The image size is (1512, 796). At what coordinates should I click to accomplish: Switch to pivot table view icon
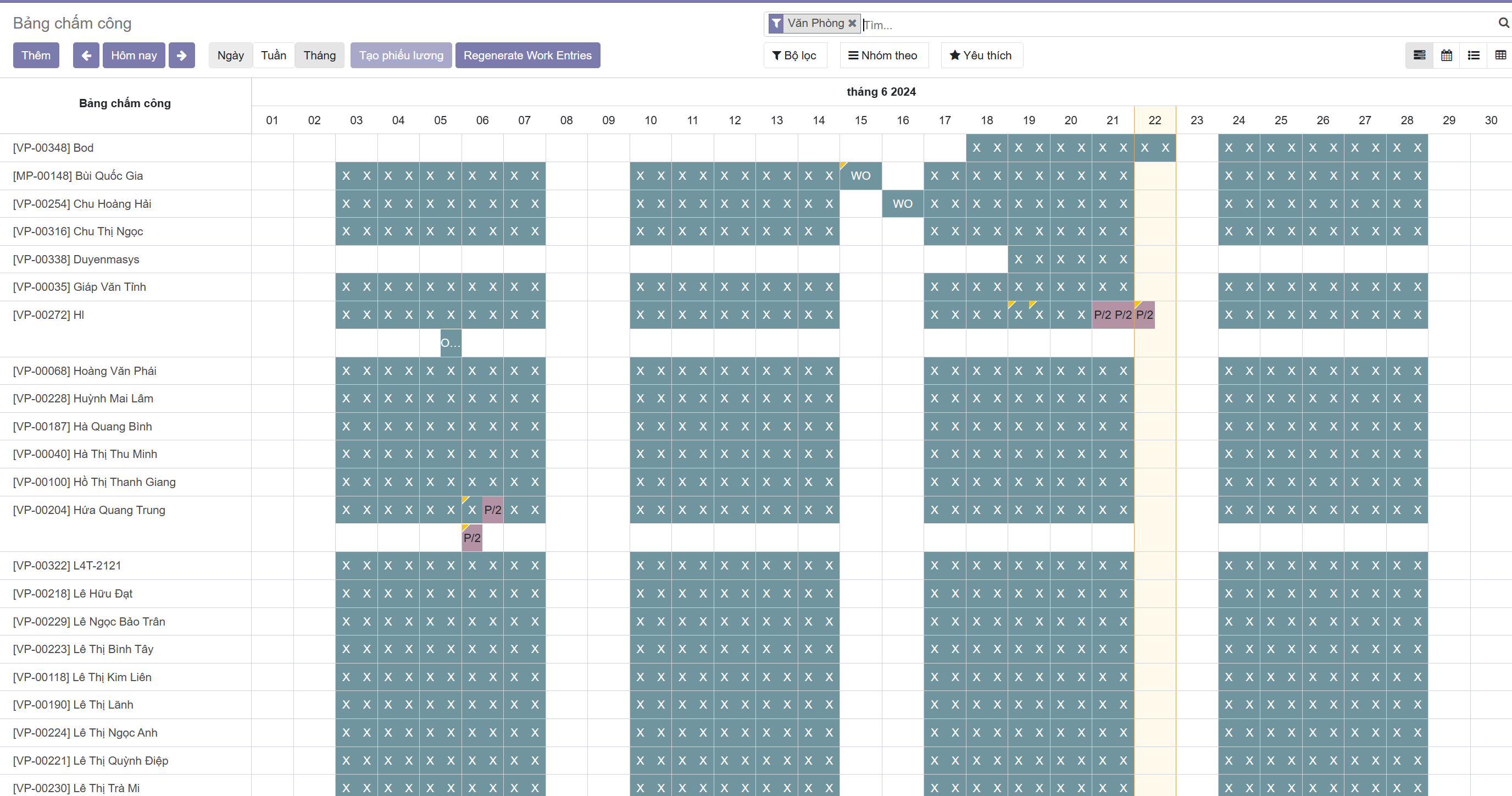pos(1500,55)
